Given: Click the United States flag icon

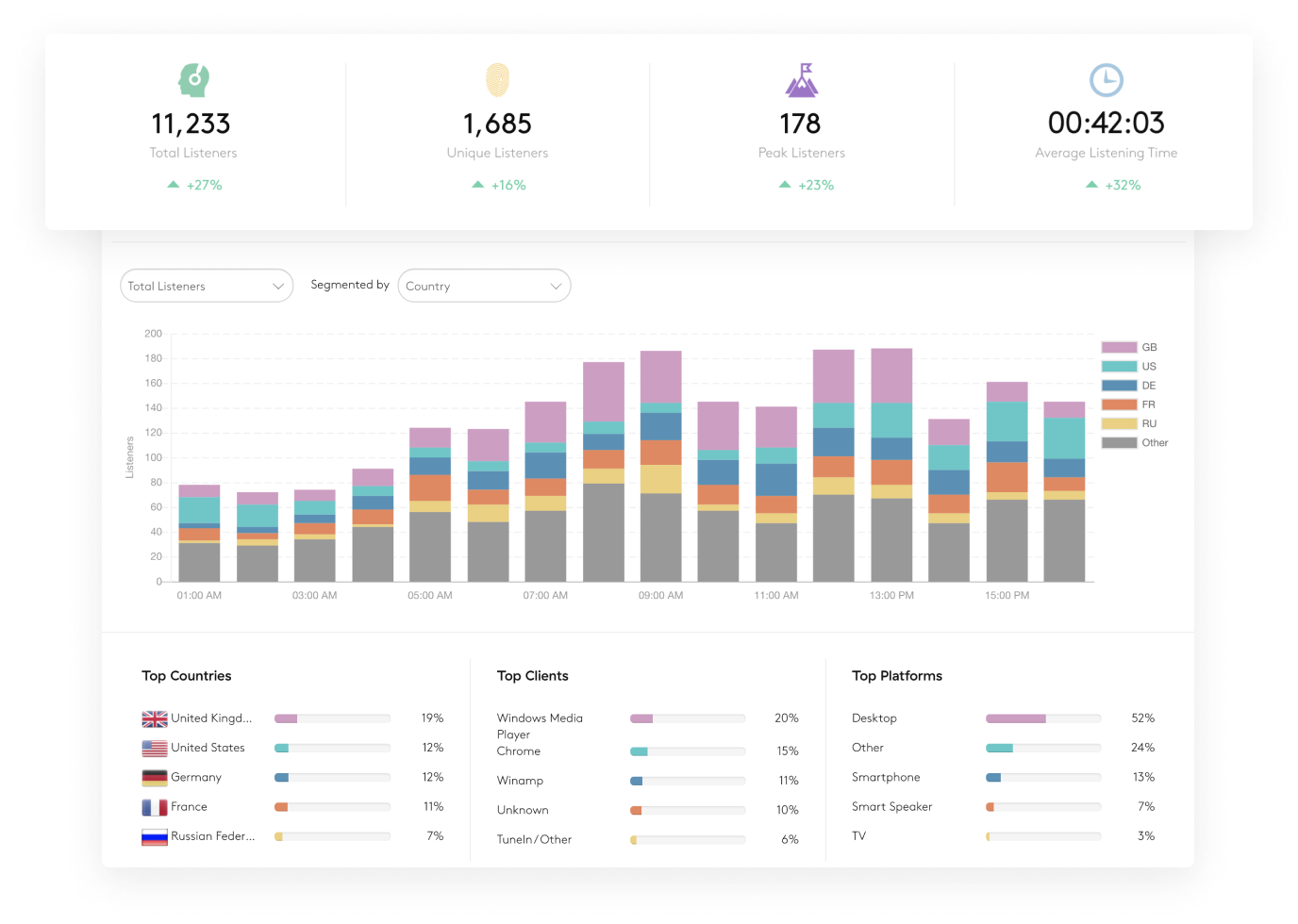Looking at the screenshot, I should (x=155, y=748).
